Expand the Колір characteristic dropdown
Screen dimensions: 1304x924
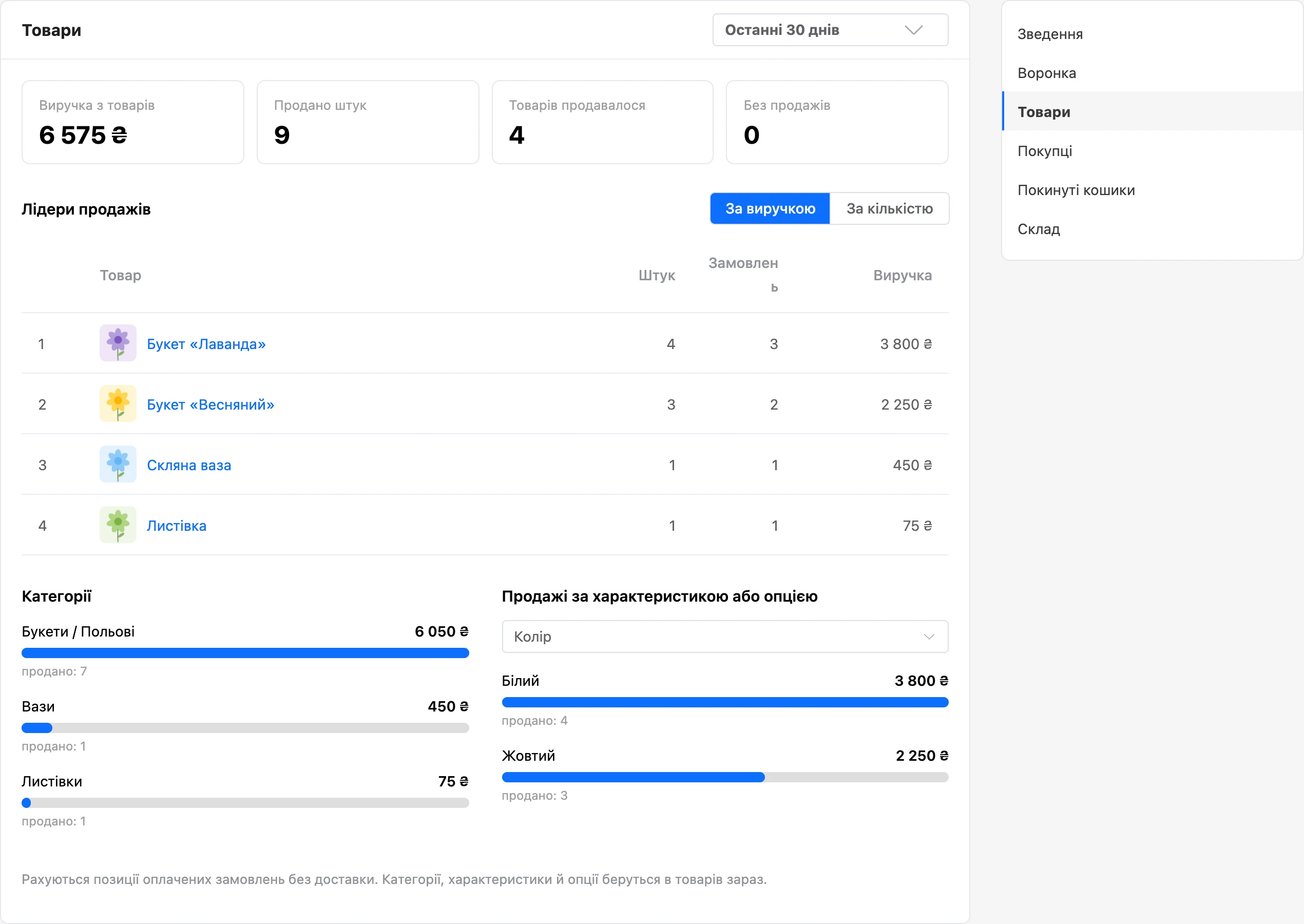(725, 637)
